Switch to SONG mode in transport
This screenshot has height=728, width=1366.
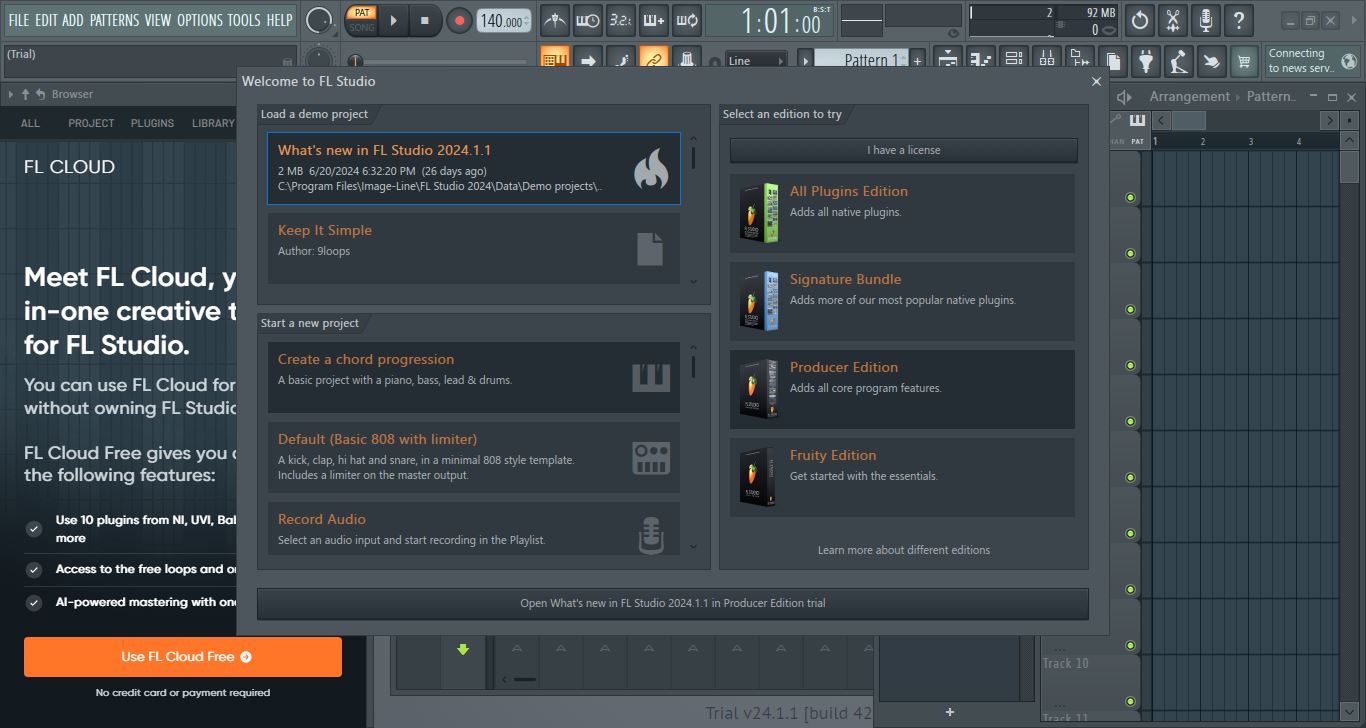pos(361,27)
